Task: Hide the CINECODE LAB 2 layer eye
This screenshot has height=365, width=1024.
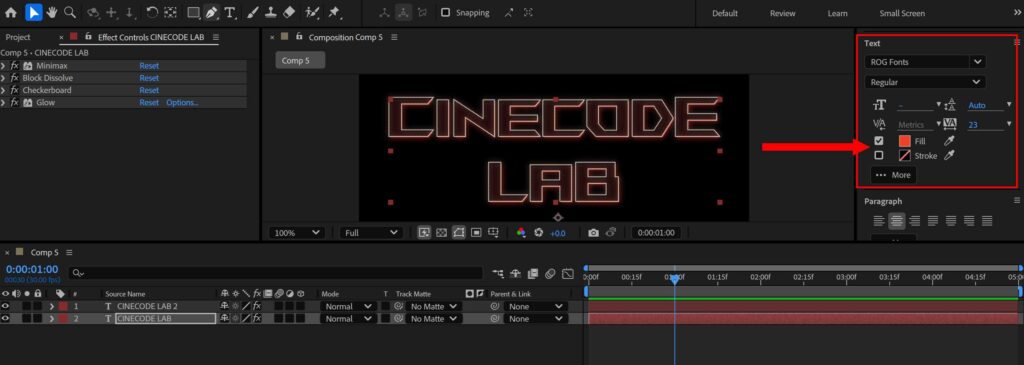Action: [6, 306]
